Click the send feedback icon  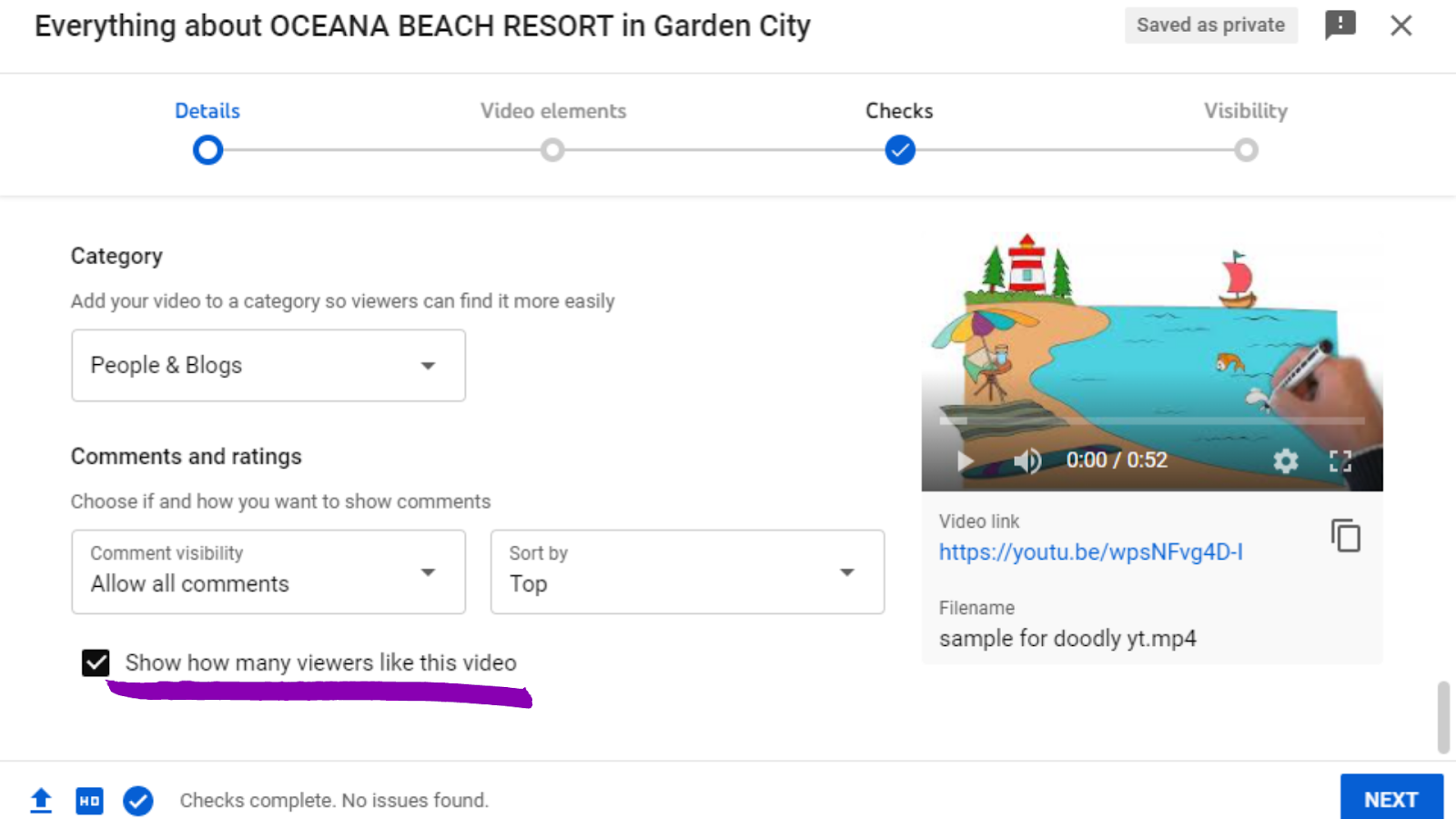click(x=1340, y=25)
